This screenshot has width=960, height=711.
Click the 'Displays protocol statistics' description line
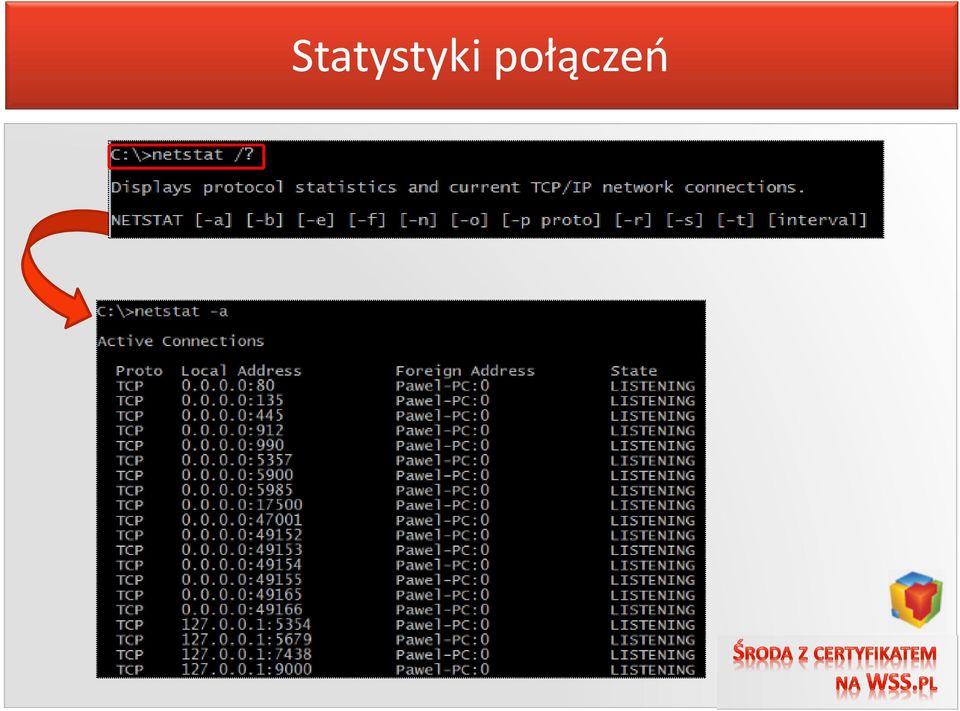(x=457, y=187)
